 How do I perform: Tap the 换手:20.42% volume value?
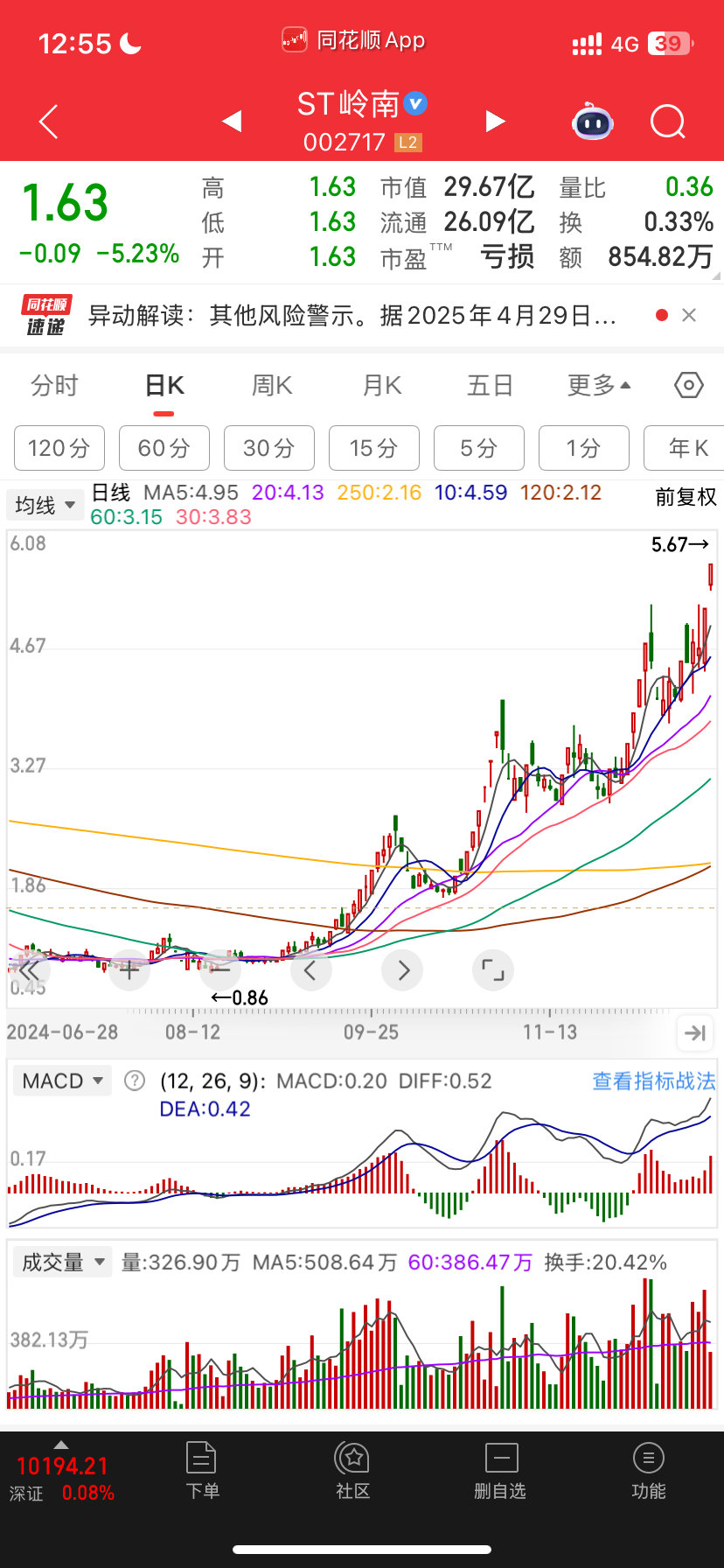(x=605, y=1262)
